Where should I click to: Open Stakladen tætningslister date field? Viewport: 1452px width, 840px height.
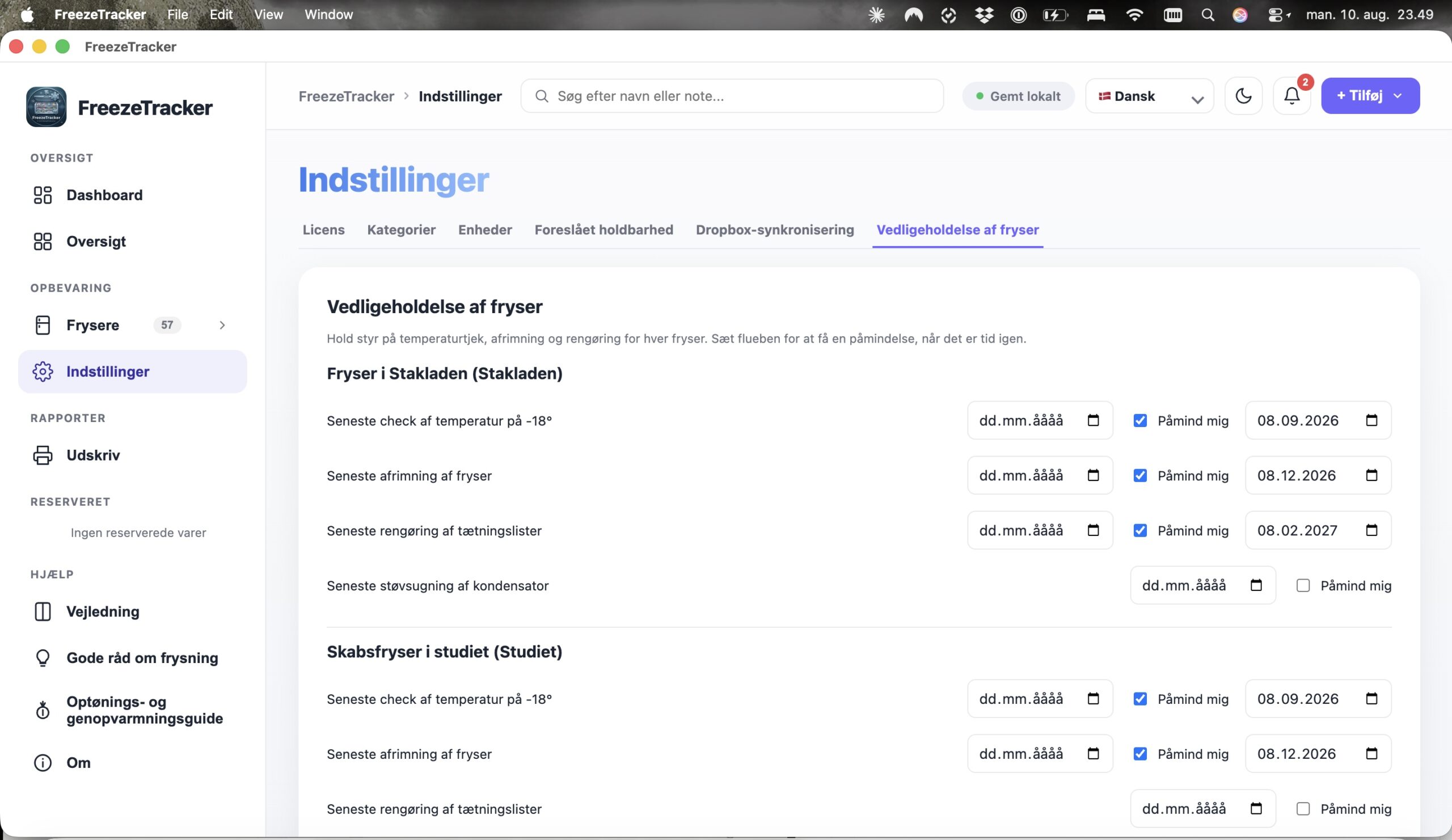[1040, 531]
